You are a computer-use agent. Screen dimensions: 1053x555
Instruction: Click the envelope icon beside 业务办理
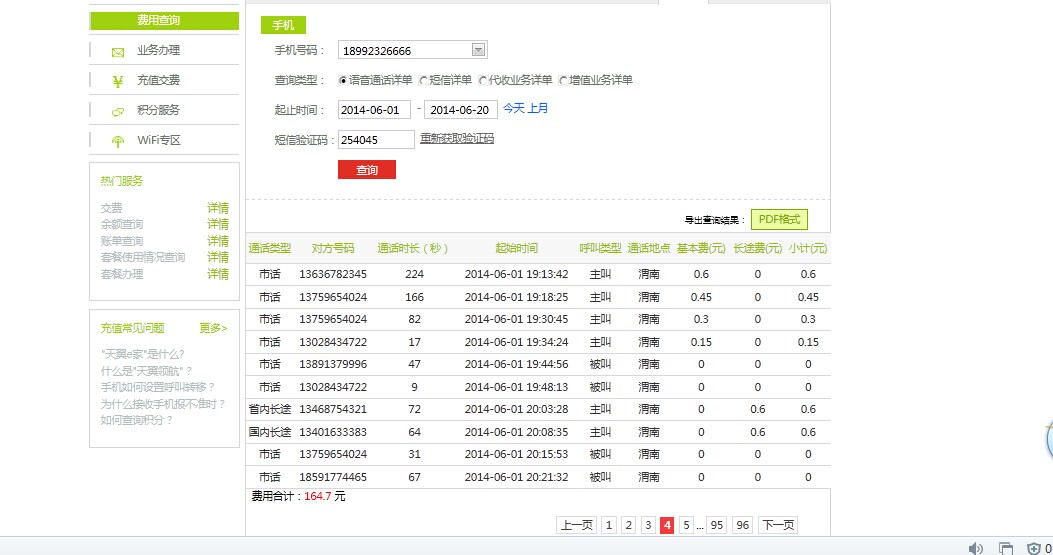[118, 52]
